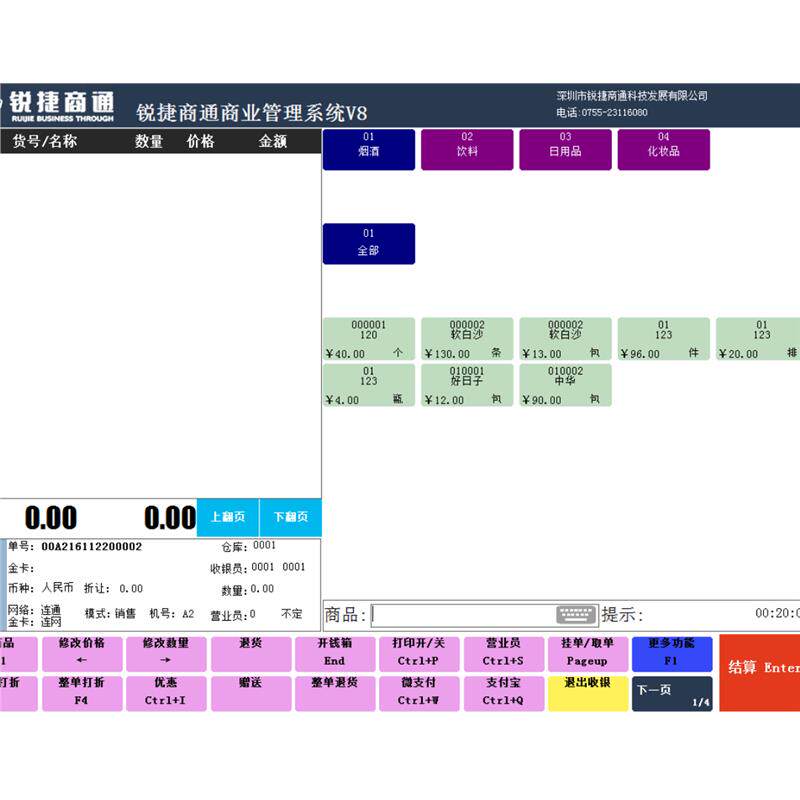Click the 营业员:0 不定 text

click(x=257, y=614)
